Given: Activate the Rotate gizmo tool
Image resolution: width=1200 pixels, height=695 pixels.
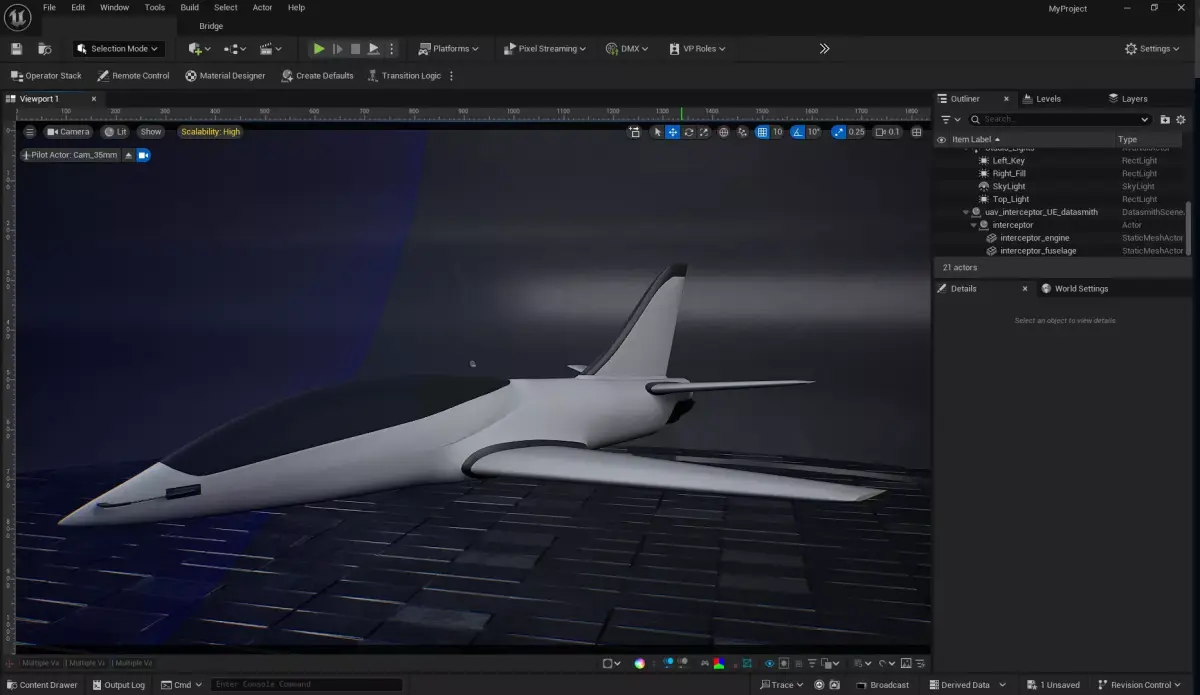Looking at the screenshot, I should pyautogui.click(x=689, y=132).
